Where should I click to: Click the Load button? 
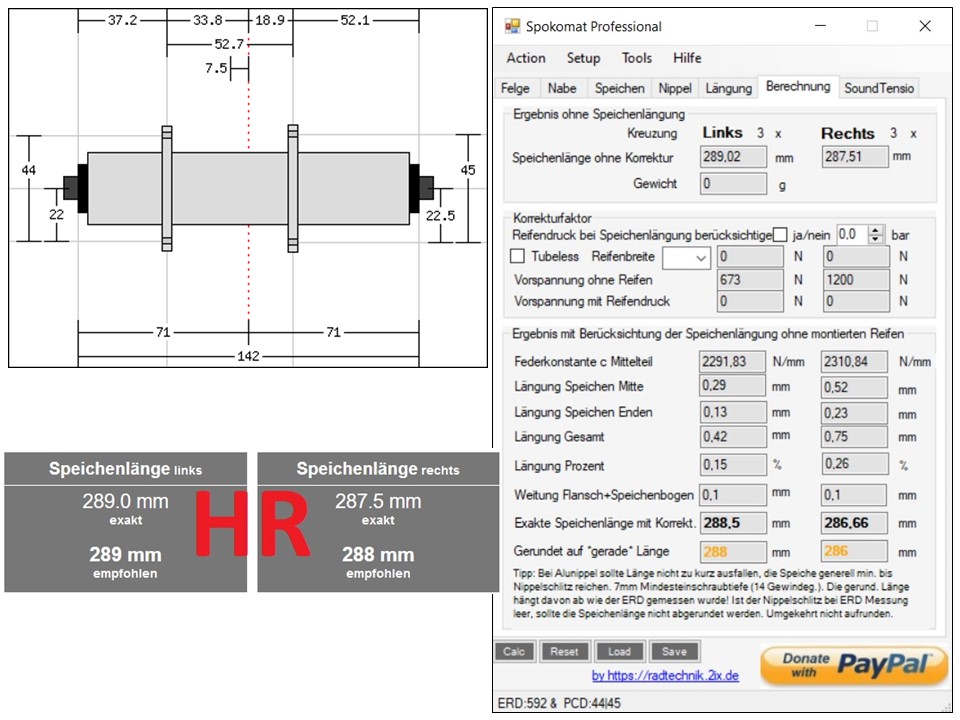click(x=619, y=651)
